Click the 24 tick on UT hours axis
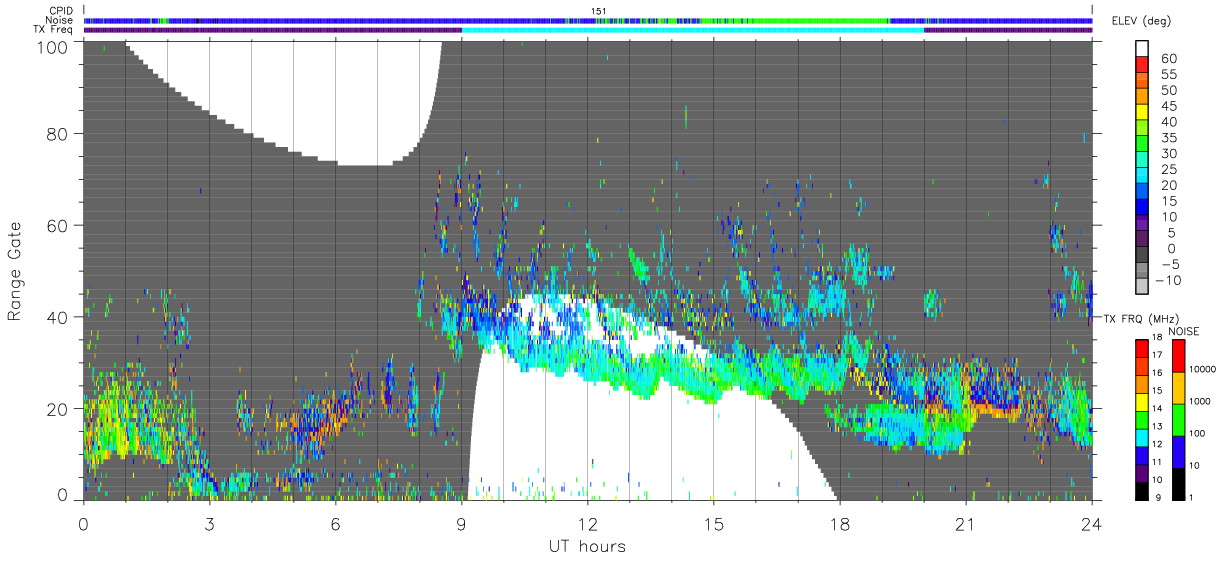 1091,523
